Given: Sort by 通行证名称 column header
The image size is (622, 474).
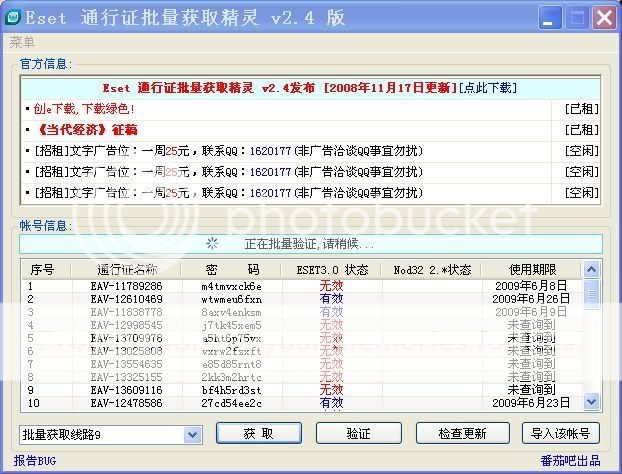Looking at the screenshot, I should (127, 270).
